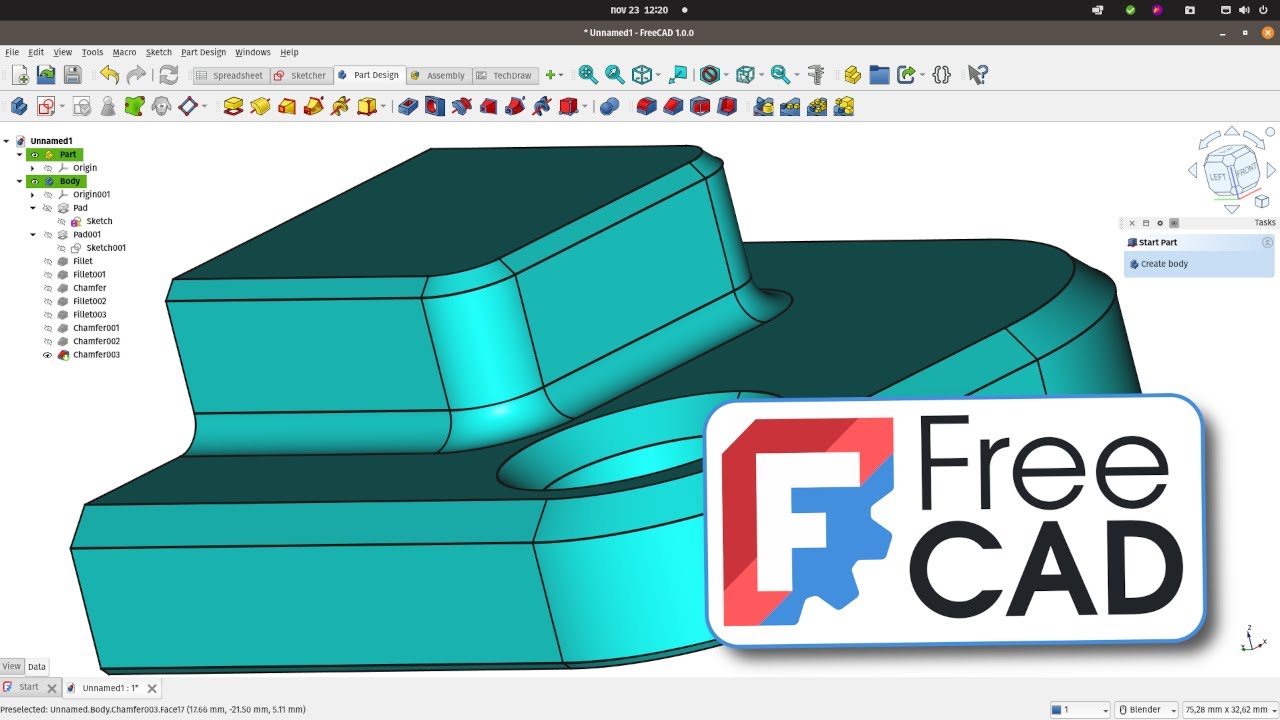
Task: Click the Thickness tool icon
Action: [x=727, y=106]
